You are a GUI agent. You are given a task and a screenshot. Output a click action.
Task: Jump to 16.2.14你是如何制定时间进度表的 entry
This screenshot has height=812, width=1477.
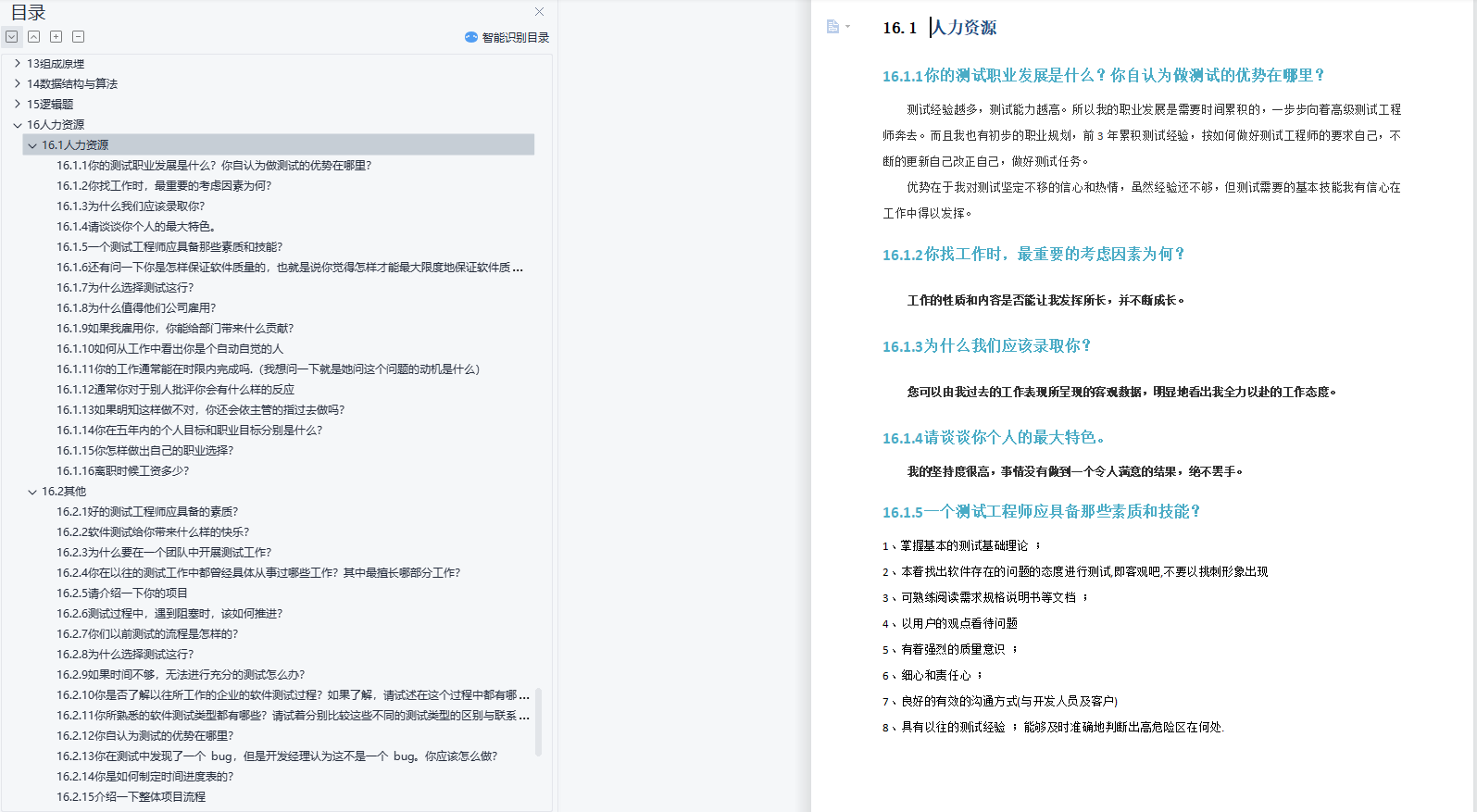coord(145,777)
